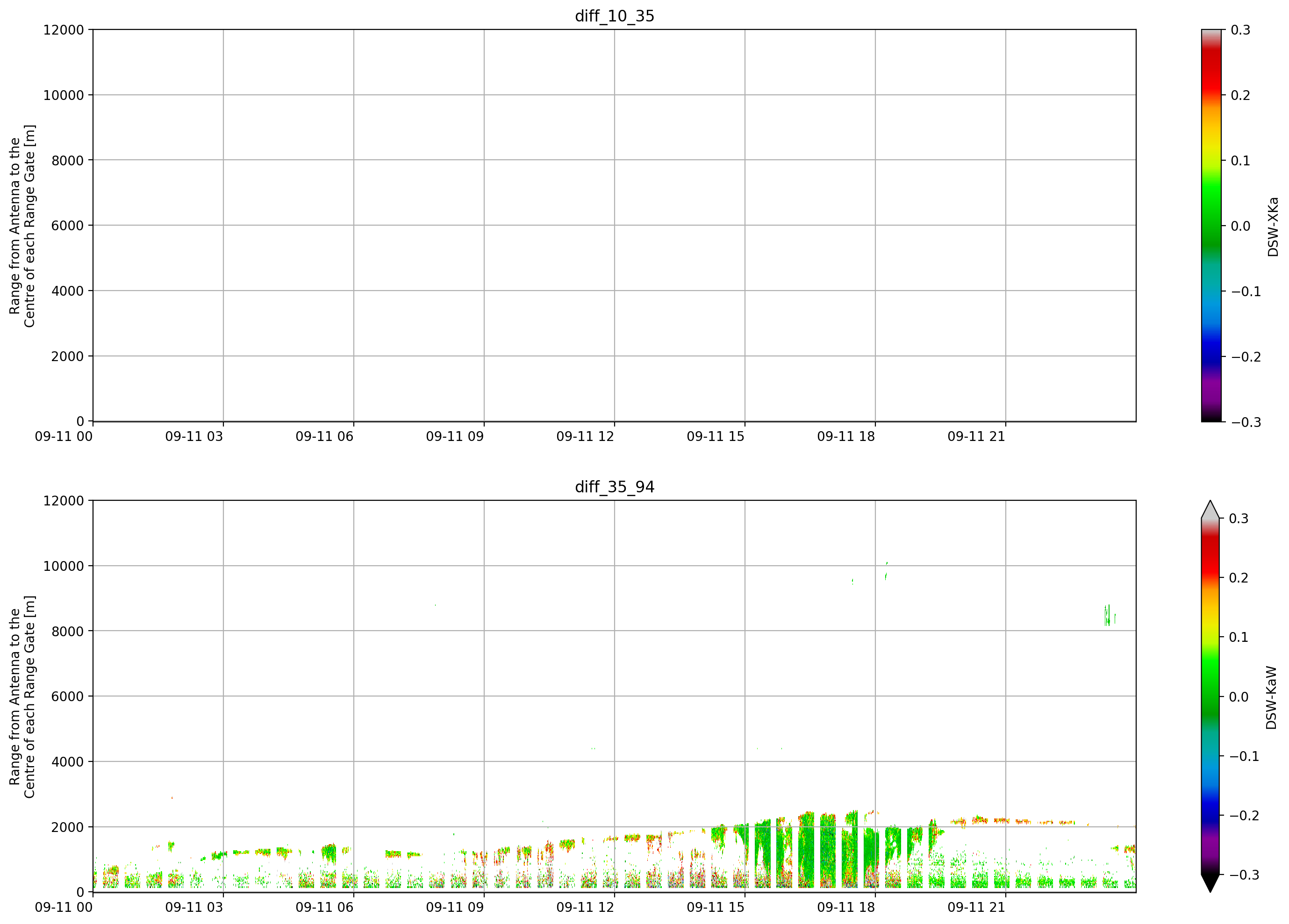Image resolution: width=1289 pixels, height=924 pixels.
Task: Click '09-11 00' x-tick under diff_35_94 plot
Action: [x=64, y=907]
